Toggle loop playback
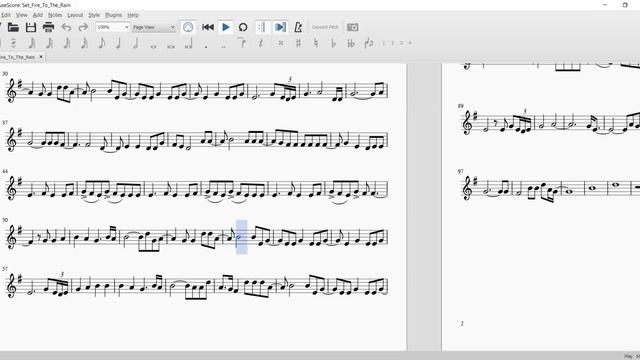The height and width of the screenshot is (360, 640). tap(243, 27)
